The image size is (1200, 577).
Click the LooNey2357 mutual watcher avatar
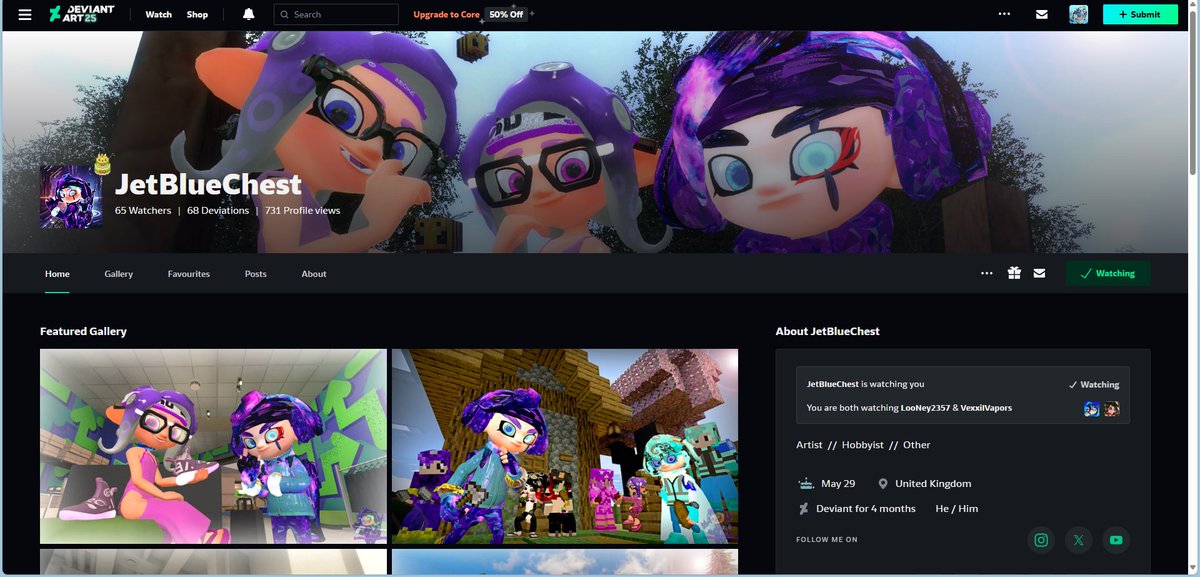(1092, 408)
